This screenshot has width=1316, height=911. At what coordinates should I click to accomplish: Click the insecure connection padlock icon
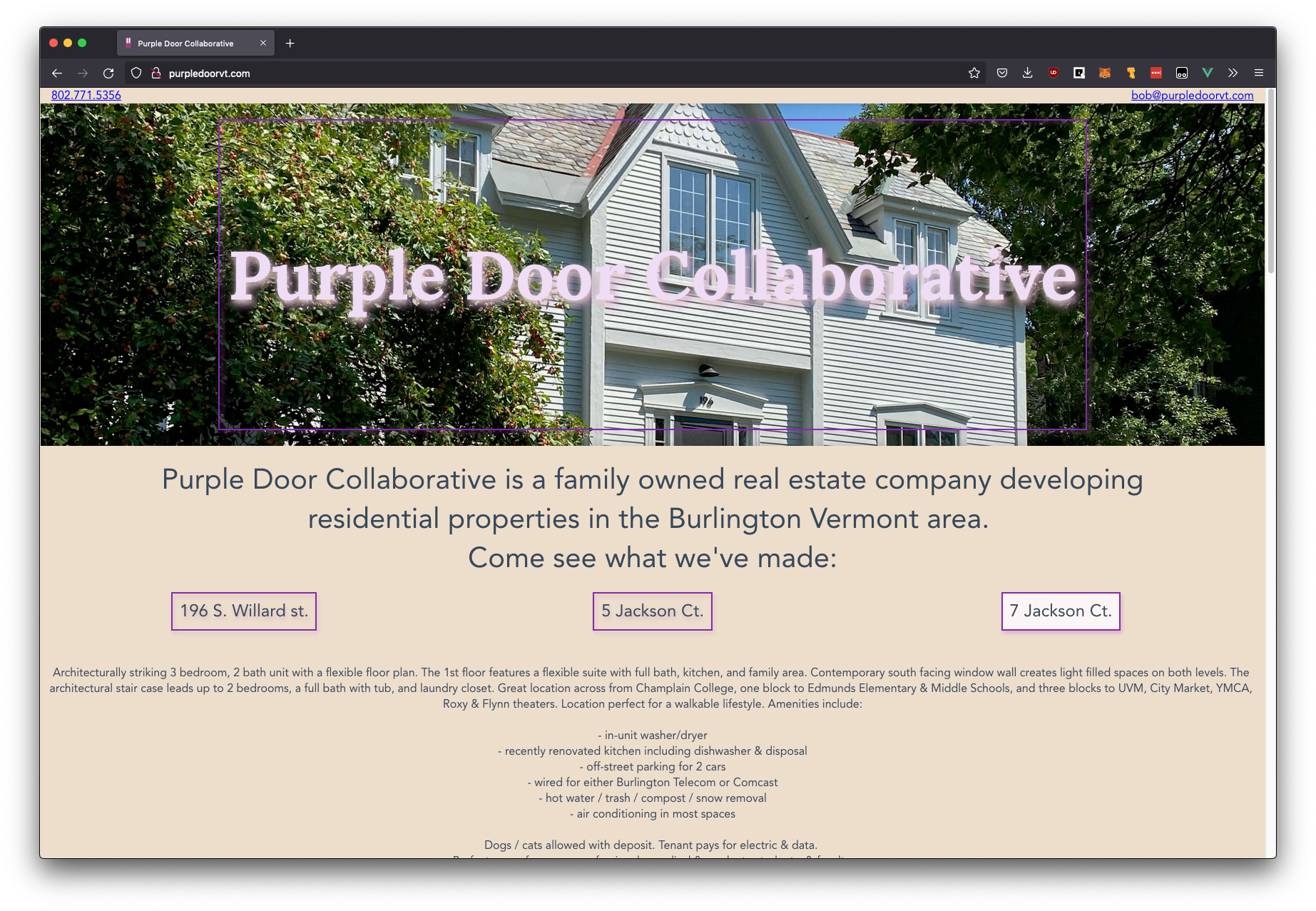pos(155,73)
